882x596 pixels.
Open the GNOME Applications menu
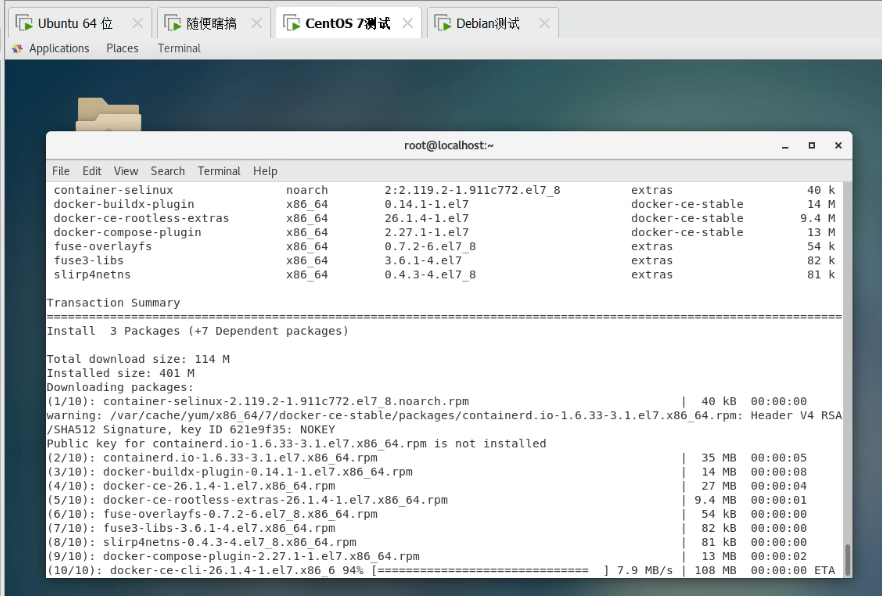[x=59, y=48]
